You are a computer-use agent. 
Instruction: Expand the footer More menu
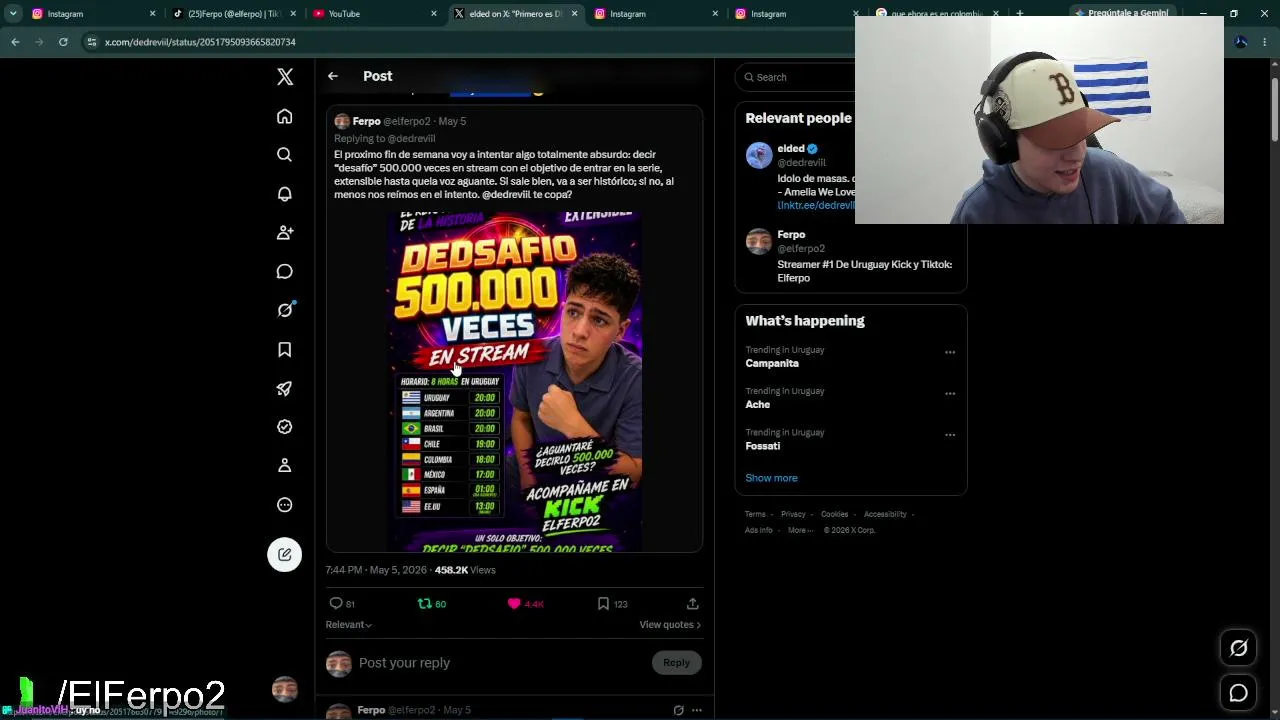(x=799, y=530)
